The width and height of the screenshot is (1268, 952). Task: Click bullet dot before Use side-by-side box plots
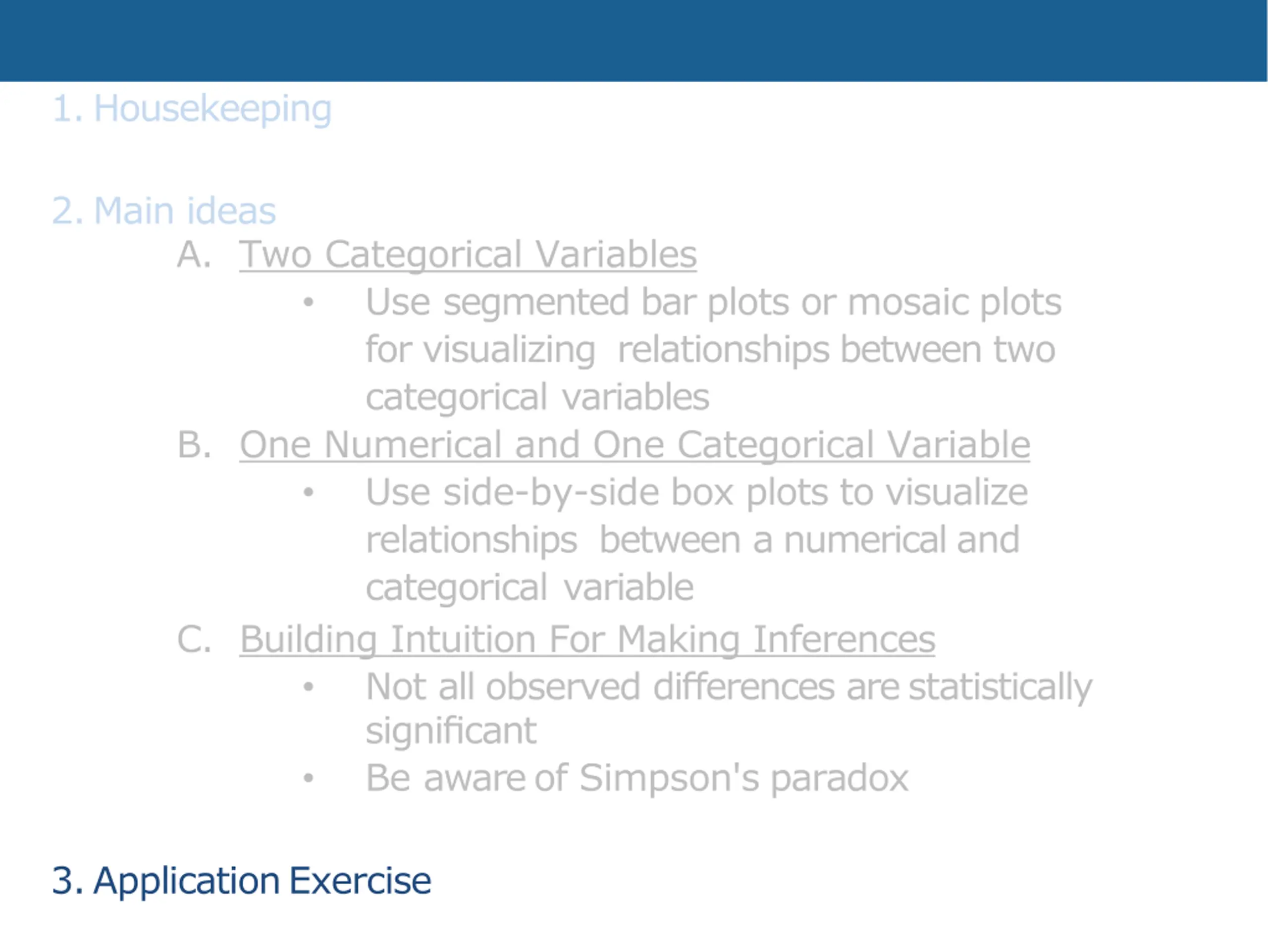(309, 492)
